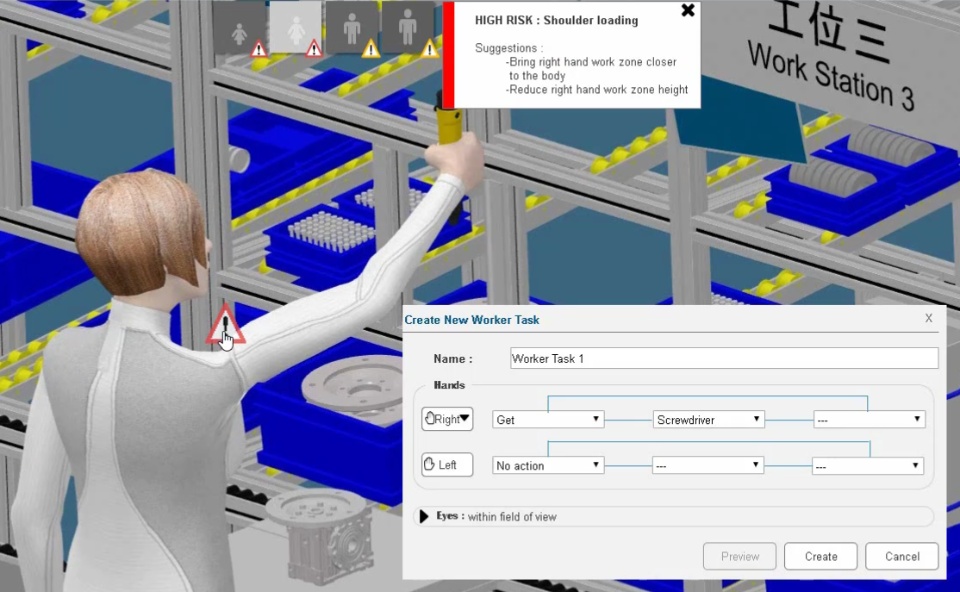Click the HIGH RISK : Shoulder loading heading
The image size is (960, 592).
pos(556,20)
